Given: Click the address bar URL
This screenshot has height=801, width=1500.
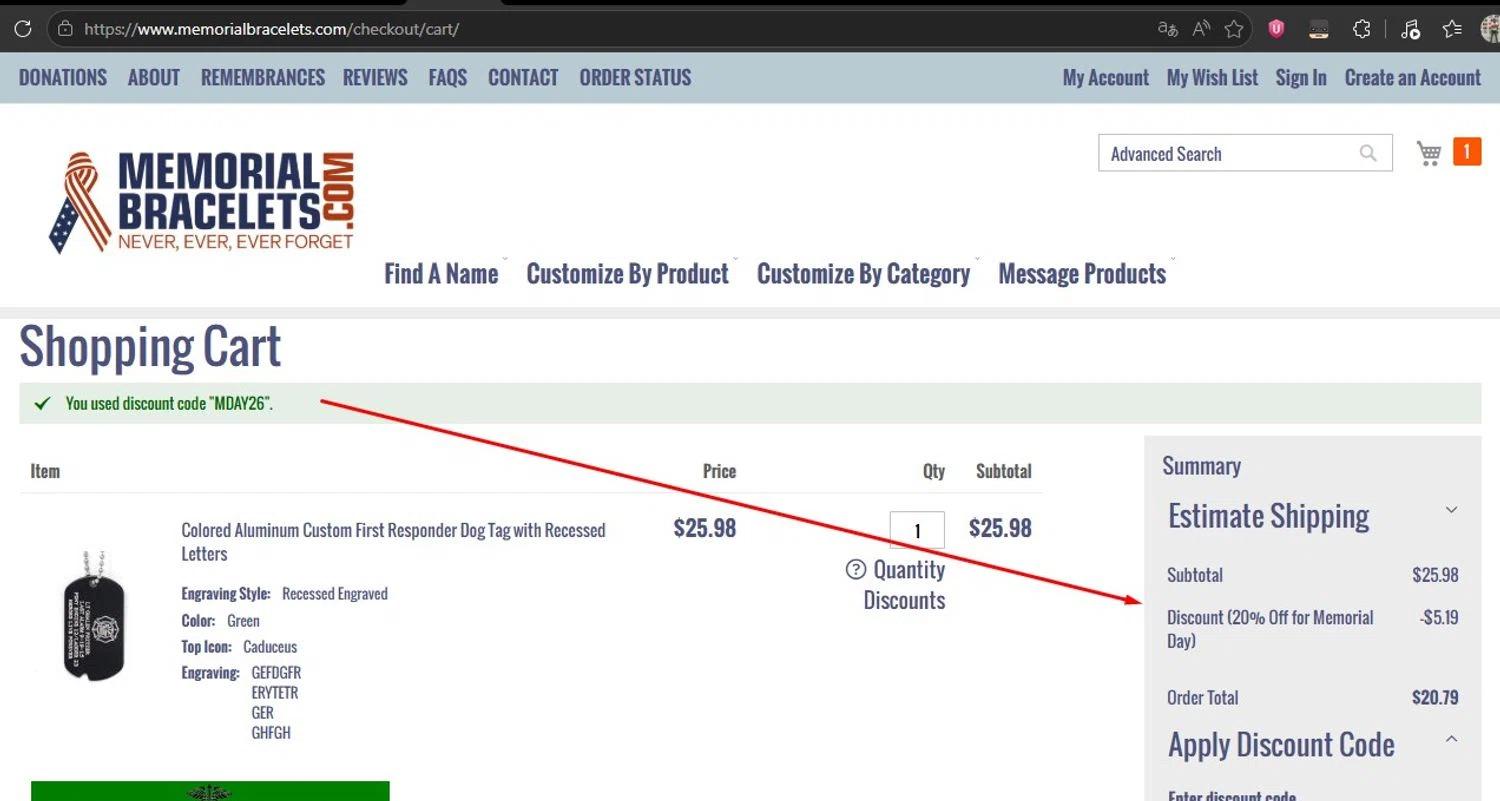Looking at the screenshot, I should click(x=271, y=29).
